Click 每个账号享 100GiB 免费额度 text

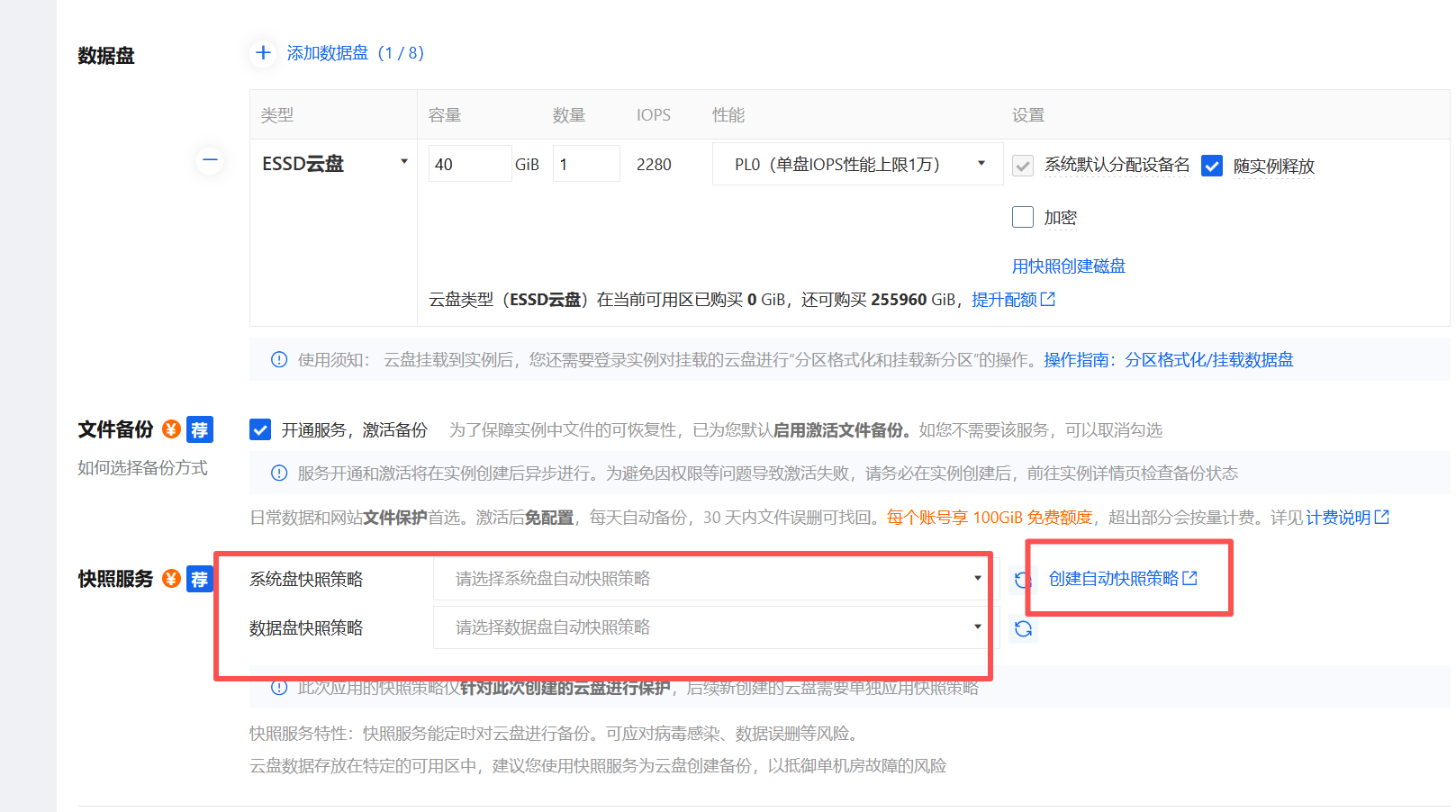pyautogui.click(x=990, y=518)
